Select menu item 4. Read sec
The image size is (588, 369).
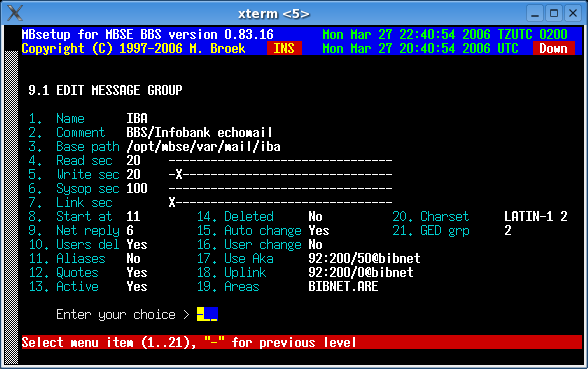(70, 160)
